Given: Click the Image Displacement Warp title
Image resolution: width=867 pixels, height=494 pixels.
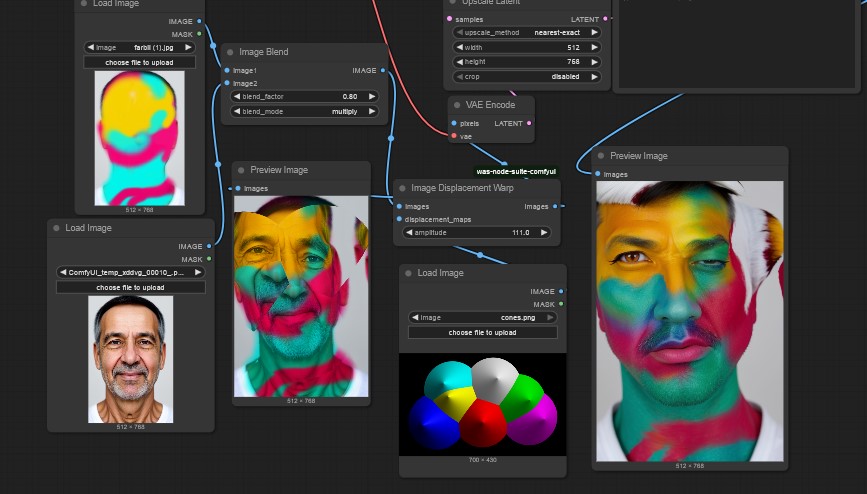Looking at the screenshot, I should 462,189.
